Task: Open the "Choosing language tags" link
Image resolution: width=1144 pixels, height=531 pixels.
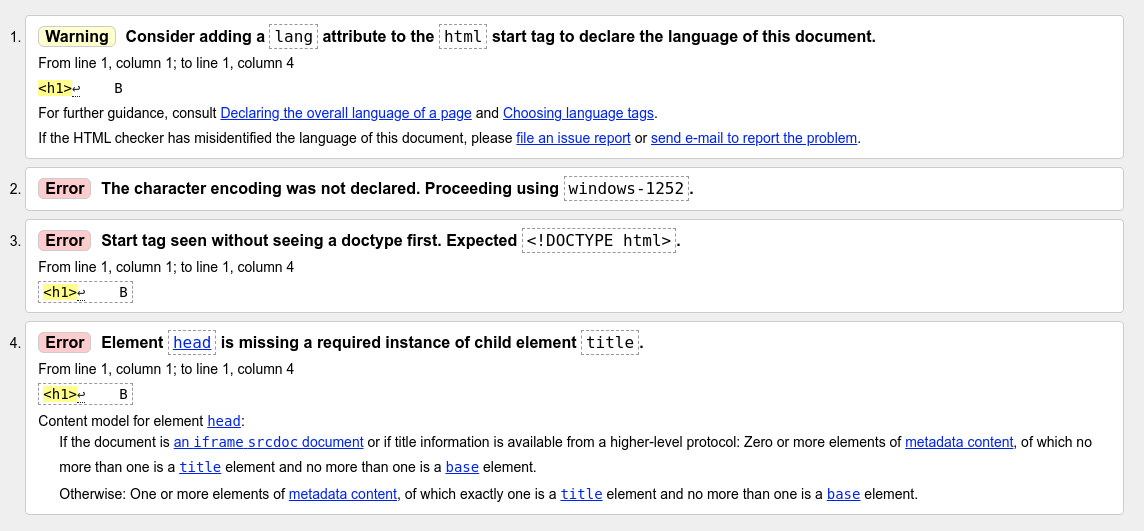Action: (578, 113)
